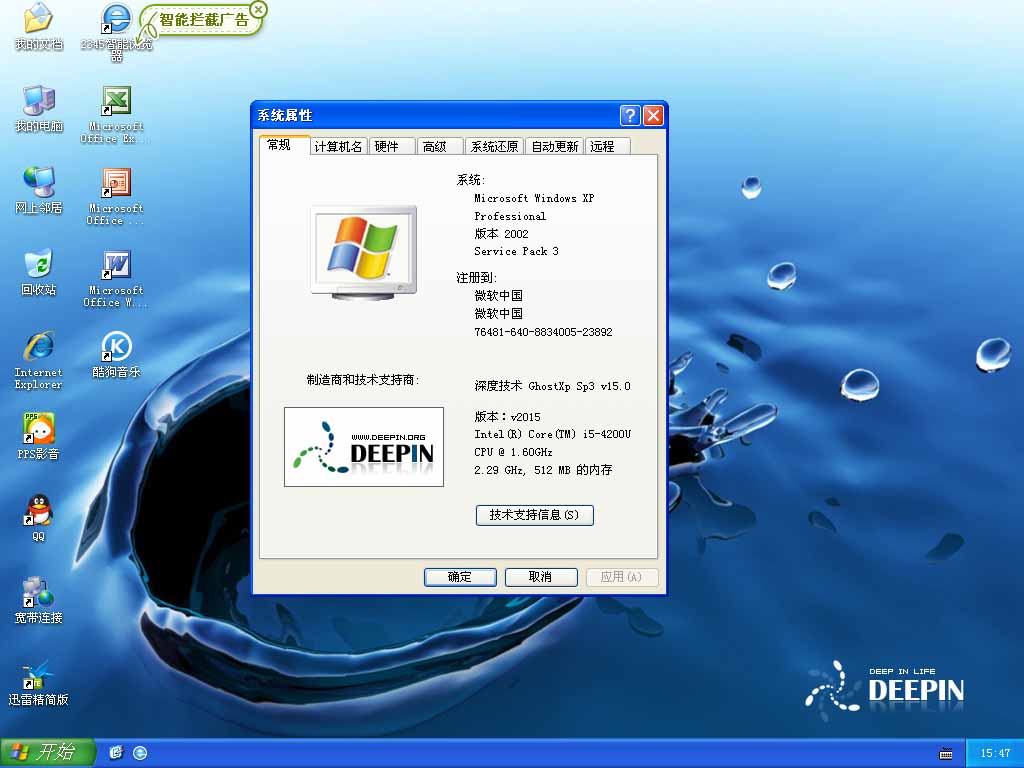1024x768 pixels.
Task: Click the show desktop quick launch icon
Action: click(x=116, y=752)
